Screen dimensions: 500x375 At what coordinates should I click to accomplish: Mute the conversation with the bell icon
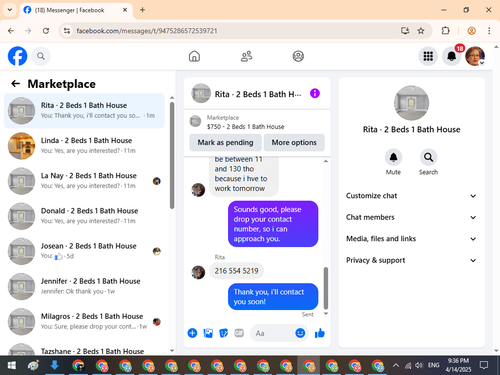coord(393,157)
